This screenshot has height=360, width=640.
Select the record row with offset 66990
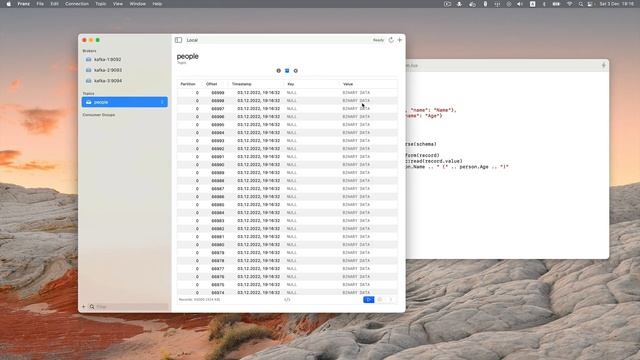tap(287, 164)
